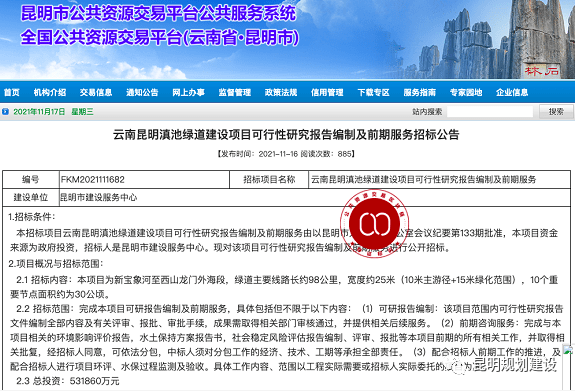Open the 下载专区 menu item

pyautogui.click(x=373, y=92)
